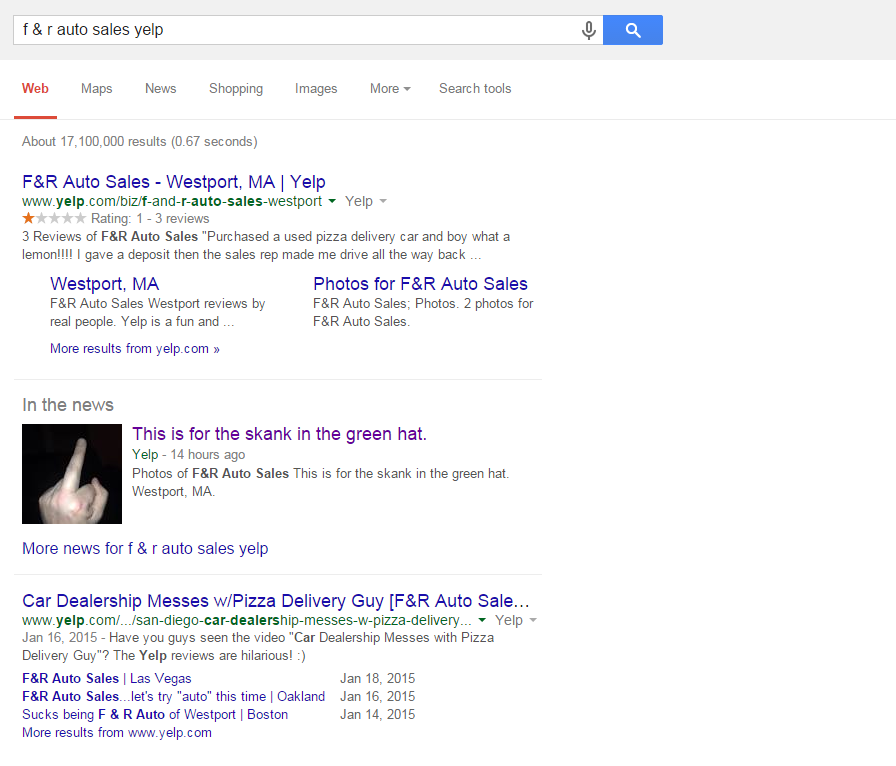Click the 'Jan 18, 2015' date
The height and width of the screenshot is (766, 896).
378,679
